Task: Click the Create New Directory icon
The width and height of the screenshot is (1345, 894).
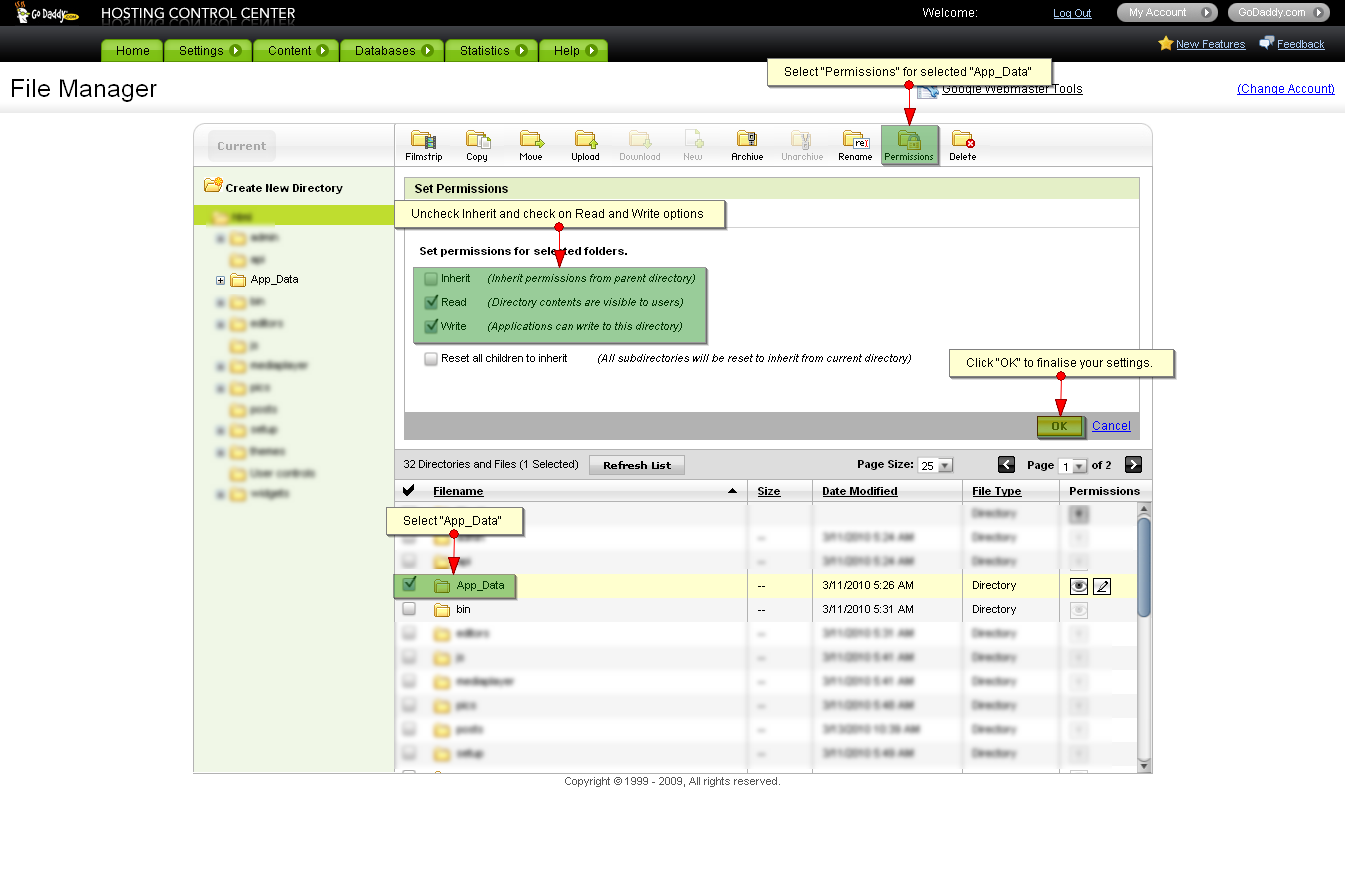Action: (x=213, y=186)
